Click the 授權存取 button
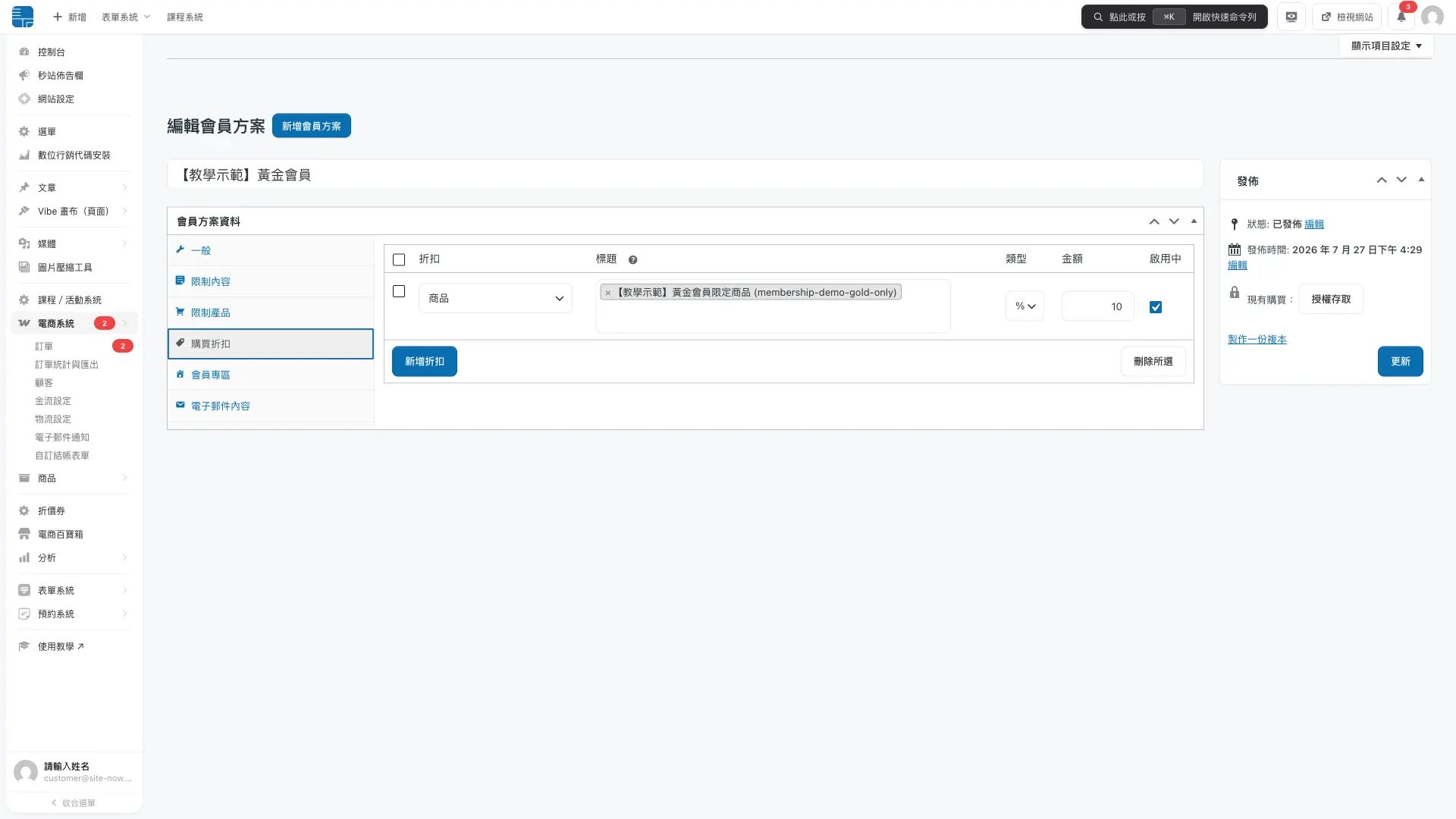 click(1331, 300)
